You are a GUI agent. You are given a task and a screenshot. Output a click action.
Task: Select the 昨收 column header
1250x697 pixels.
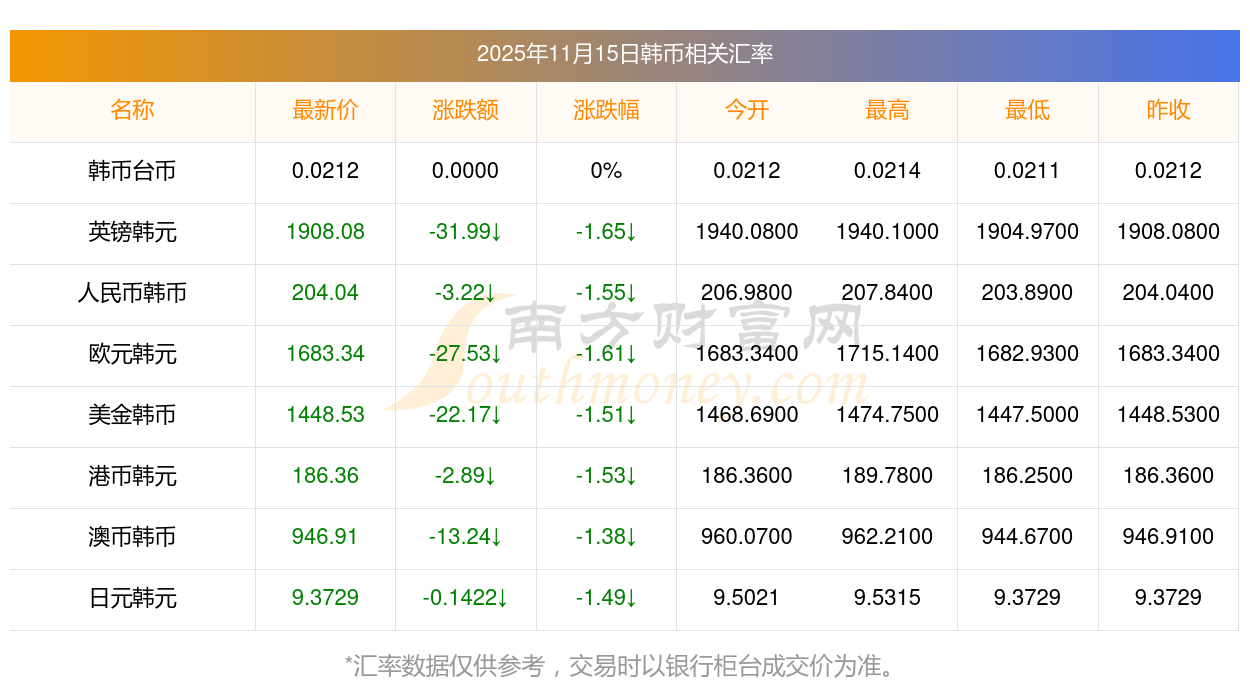[1168, 110]
